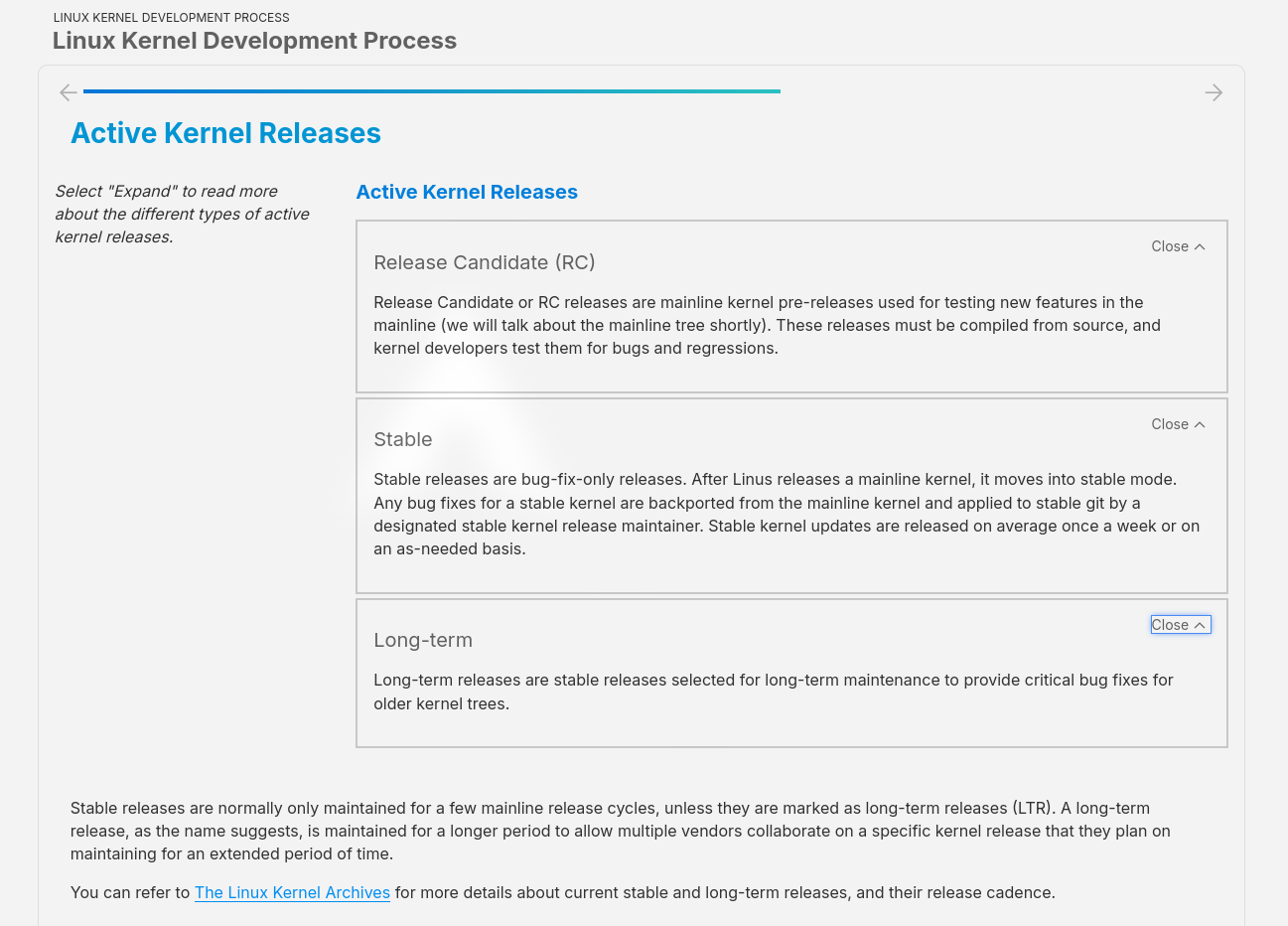This screenshot has width=1288, height=926.
Task: Click the 'You can refer to' sentence
Action: coord(129,892)
